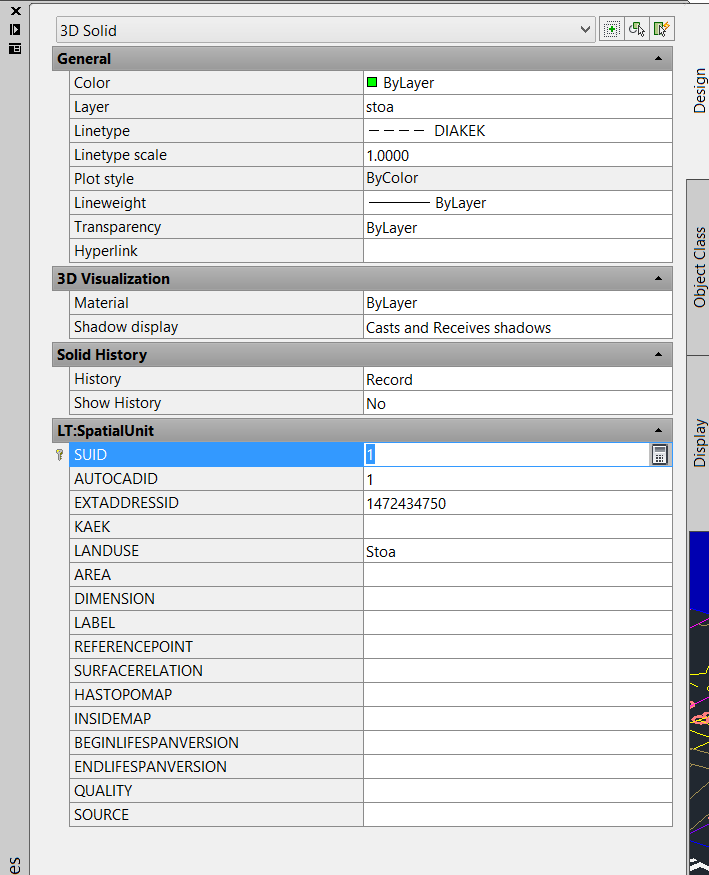Screen dimensions: 709x875
Task: Click the SUID input field
Action: [507, 455]
